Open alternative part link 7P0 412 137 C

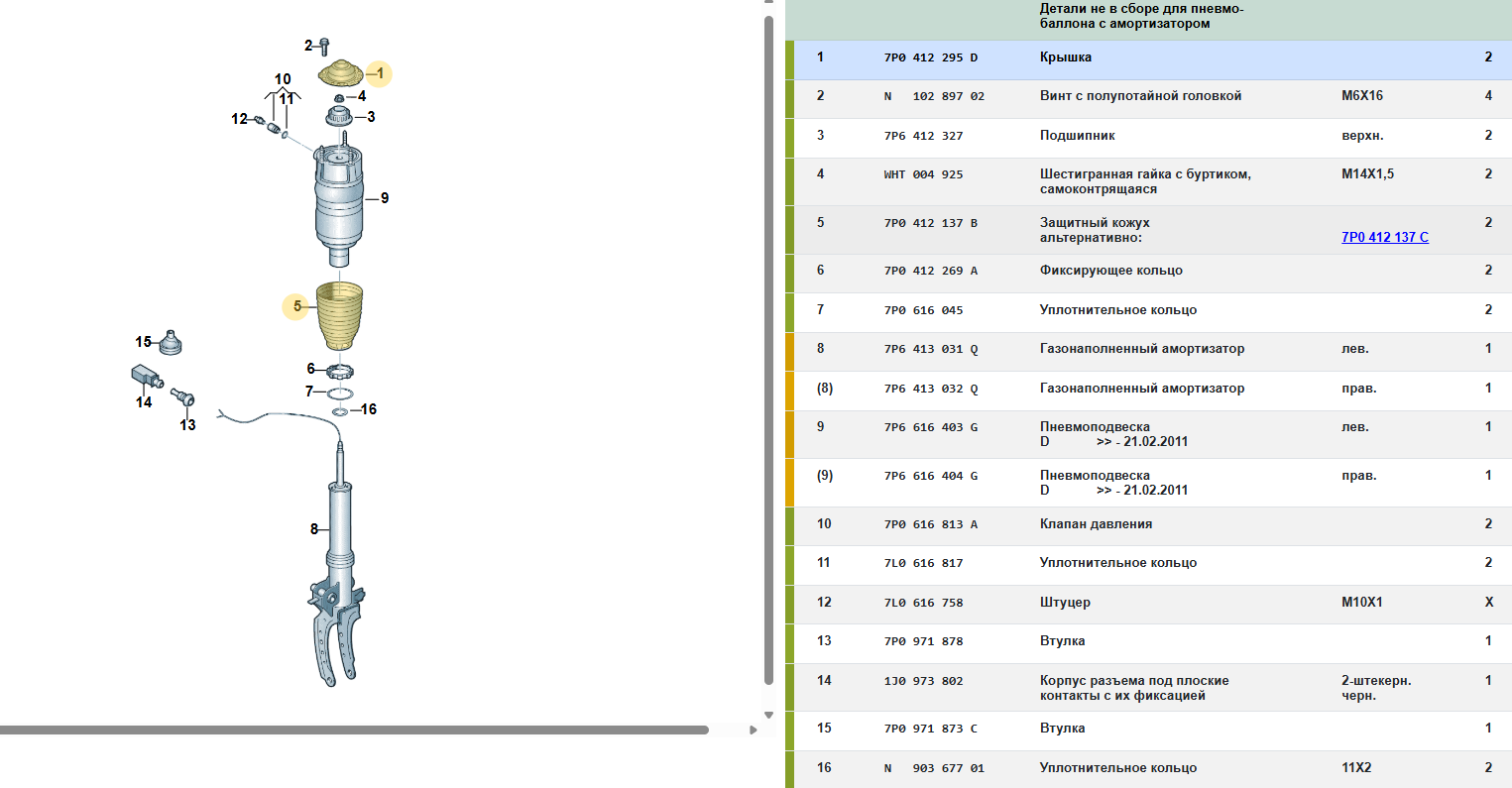point(1384,237)
